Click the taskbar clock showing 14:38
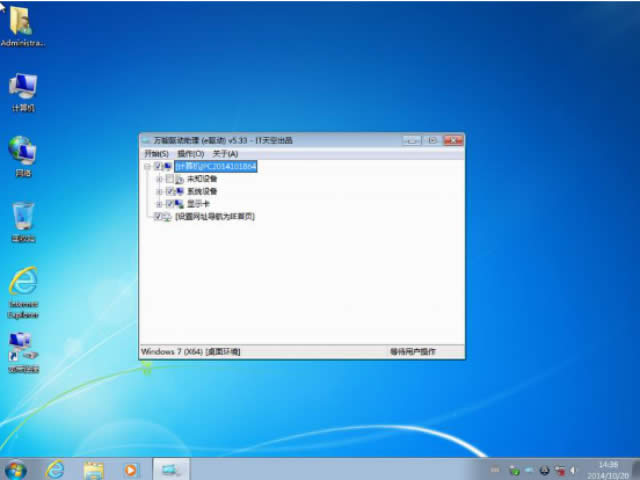The image size is (640, 480). click(x=607, y=469)
